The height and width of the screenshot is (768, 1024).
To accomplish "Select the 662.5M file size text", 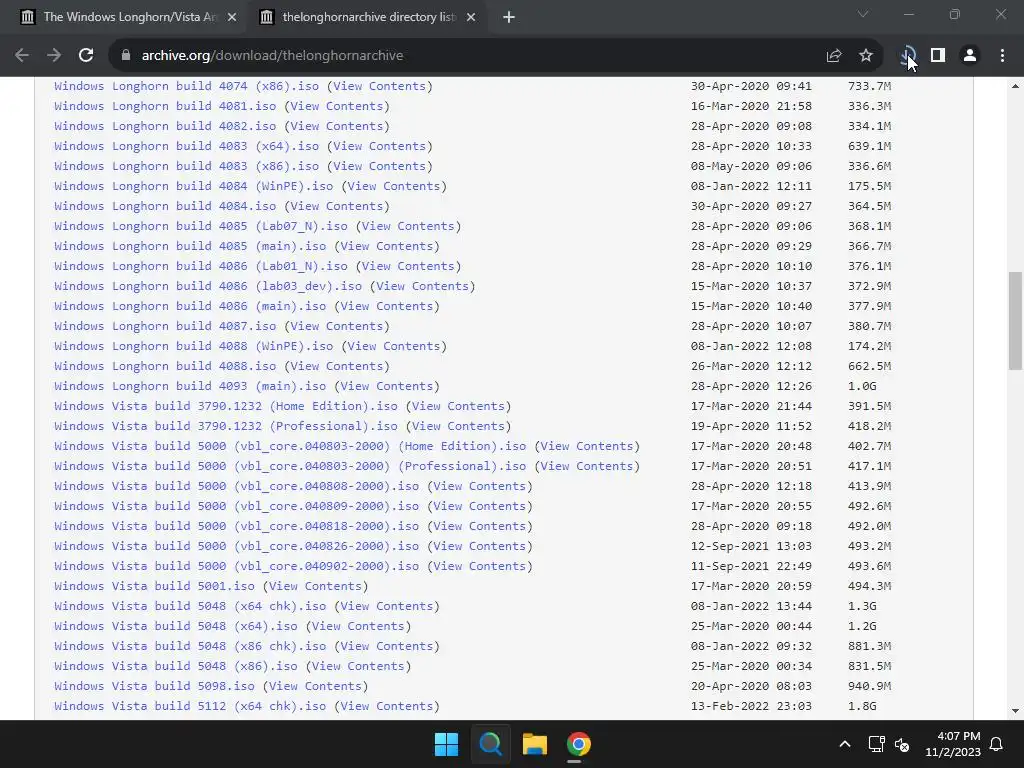I will 869,366.
